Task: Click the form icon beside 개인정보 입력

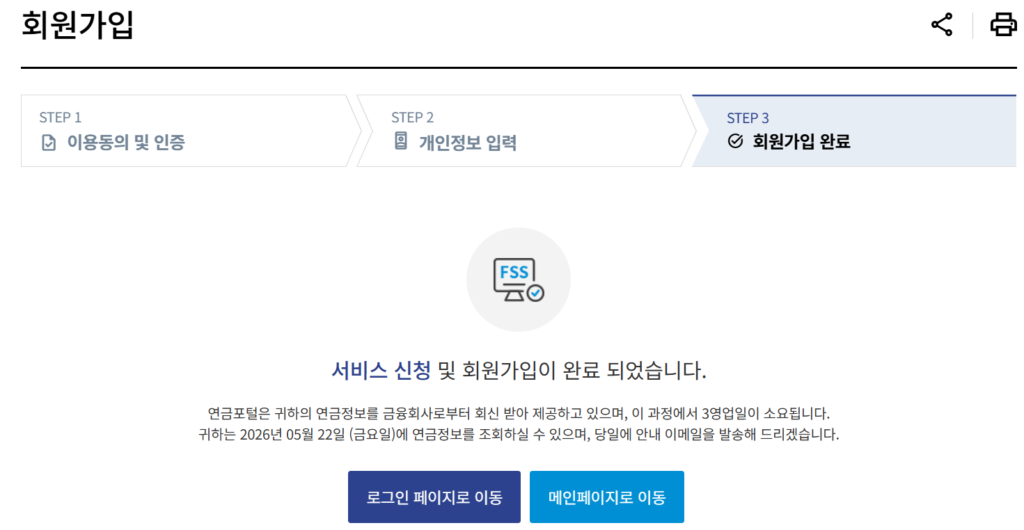Action: pyautogui.click(x=401, y=141)
